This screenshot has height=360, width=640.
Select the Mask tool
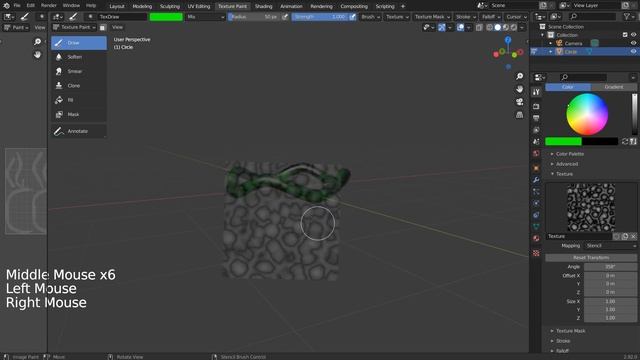coord(79,114)
